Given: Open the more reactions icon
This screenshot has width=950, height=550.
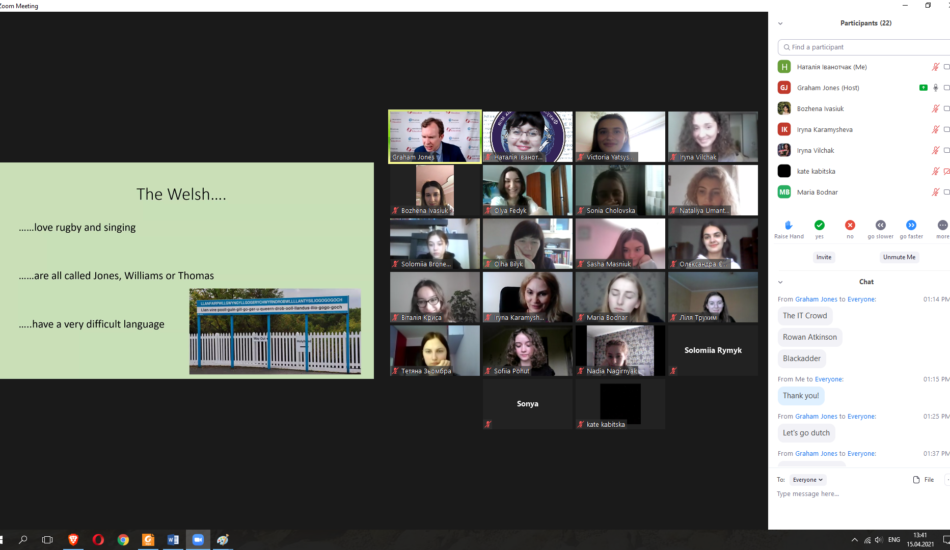Looking at the screenshot, I should pos(942,225).
